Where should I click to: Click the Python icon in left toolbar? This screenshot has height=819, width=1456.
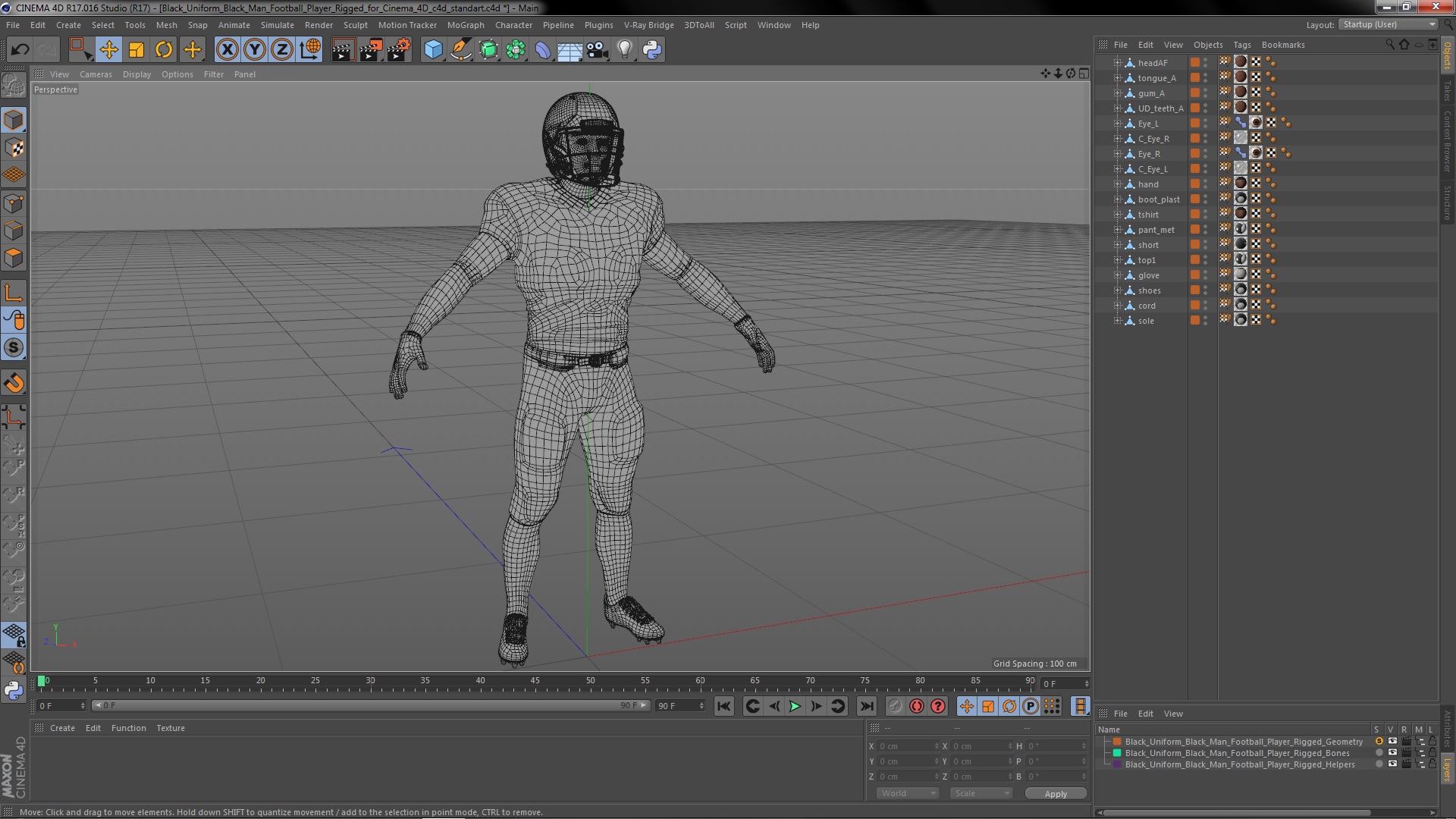pos(14,691)
